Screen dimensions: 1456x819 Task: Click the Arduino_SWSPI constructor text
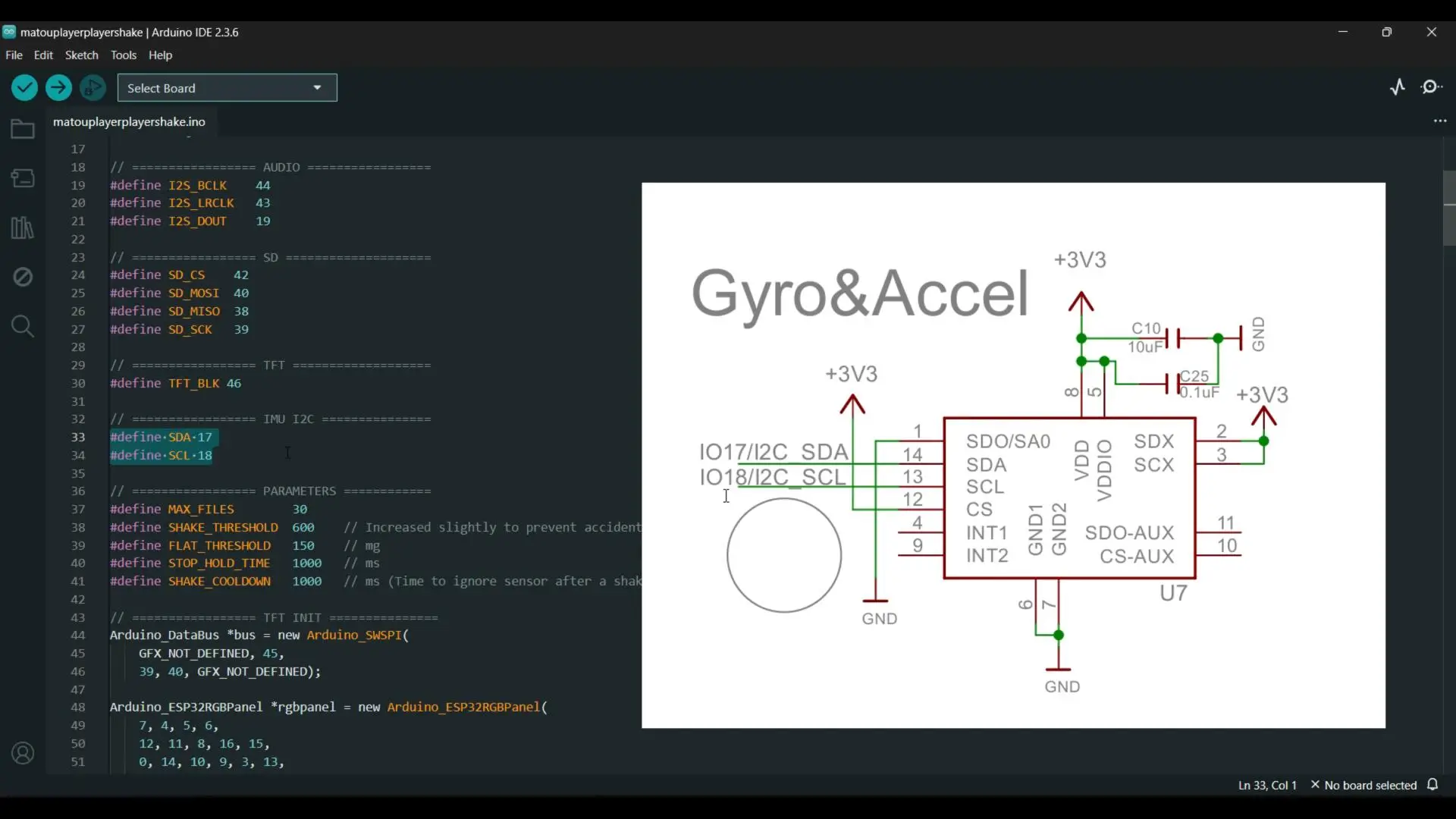pyautogui.click(x=354, y=635)
